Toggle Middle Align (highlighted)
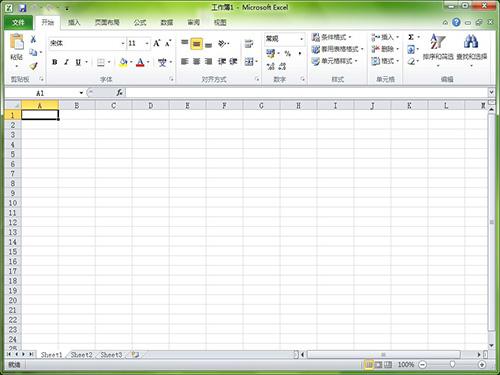This screenshot has height=375, width=500. 197,44
